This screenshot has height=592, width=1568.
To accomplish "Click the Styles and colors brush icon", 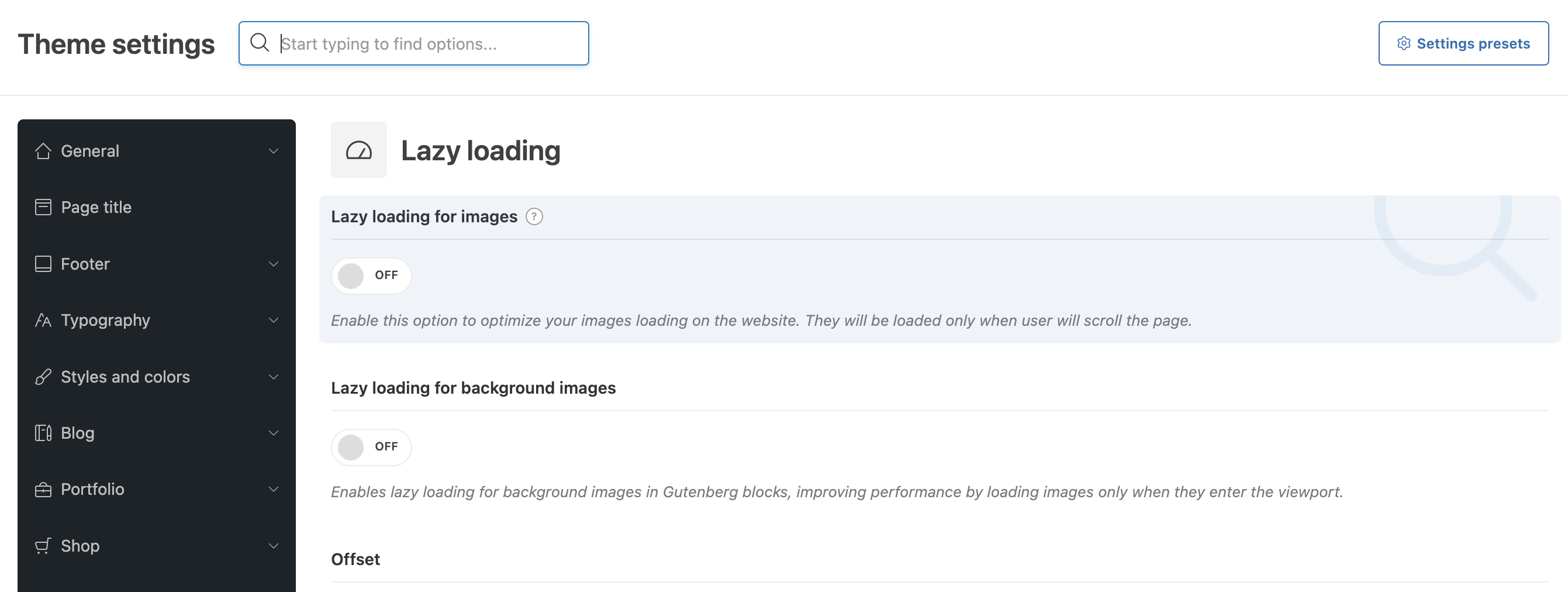I will pyautogui.click(x=43, y=377).
